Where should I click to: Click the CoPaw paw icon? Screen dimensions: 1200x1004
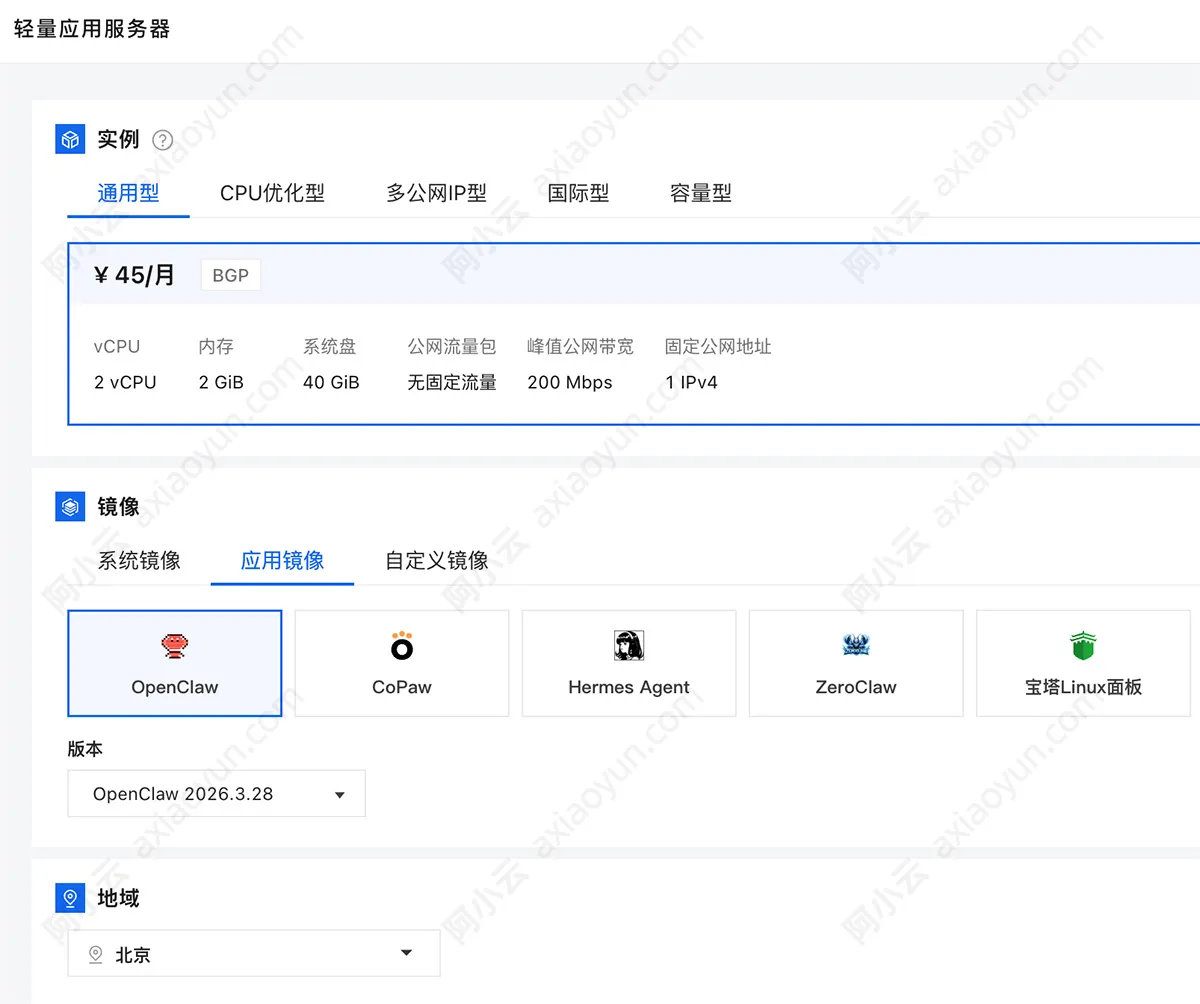click(401, 646)
